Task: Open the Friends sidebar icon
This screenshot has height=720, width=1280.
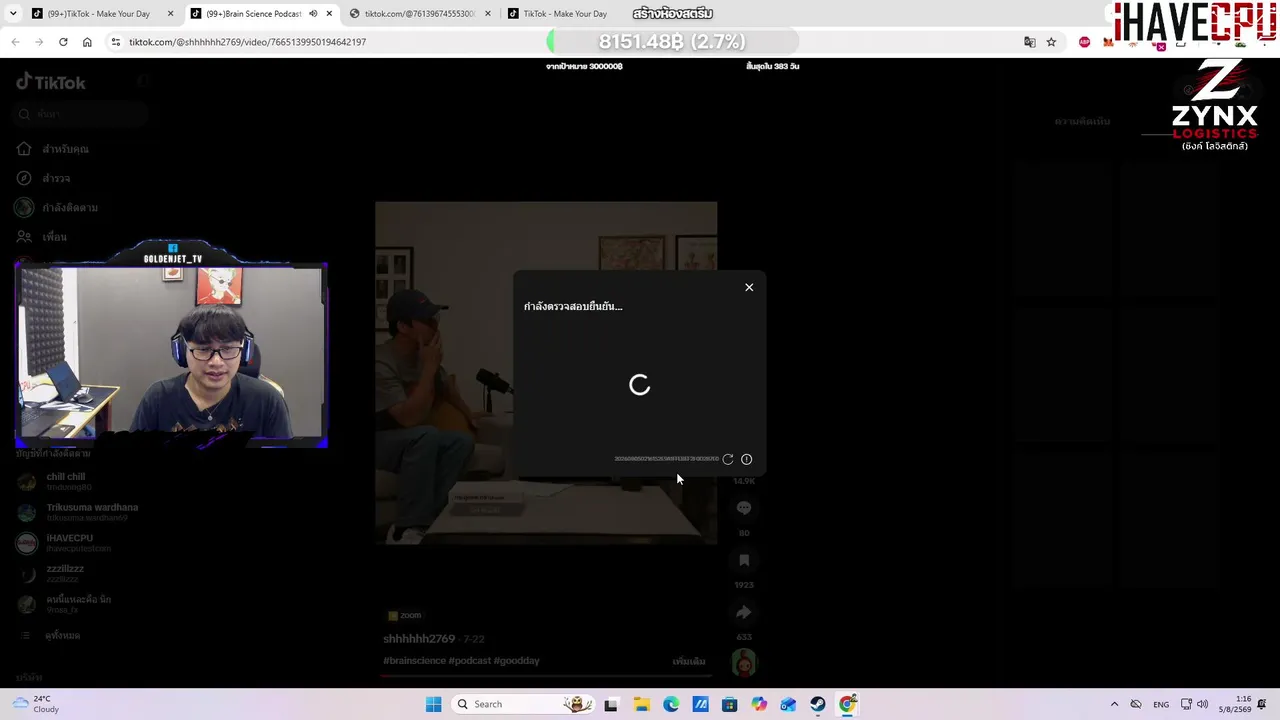Action: pyautogui.click(x=24, y=237)
